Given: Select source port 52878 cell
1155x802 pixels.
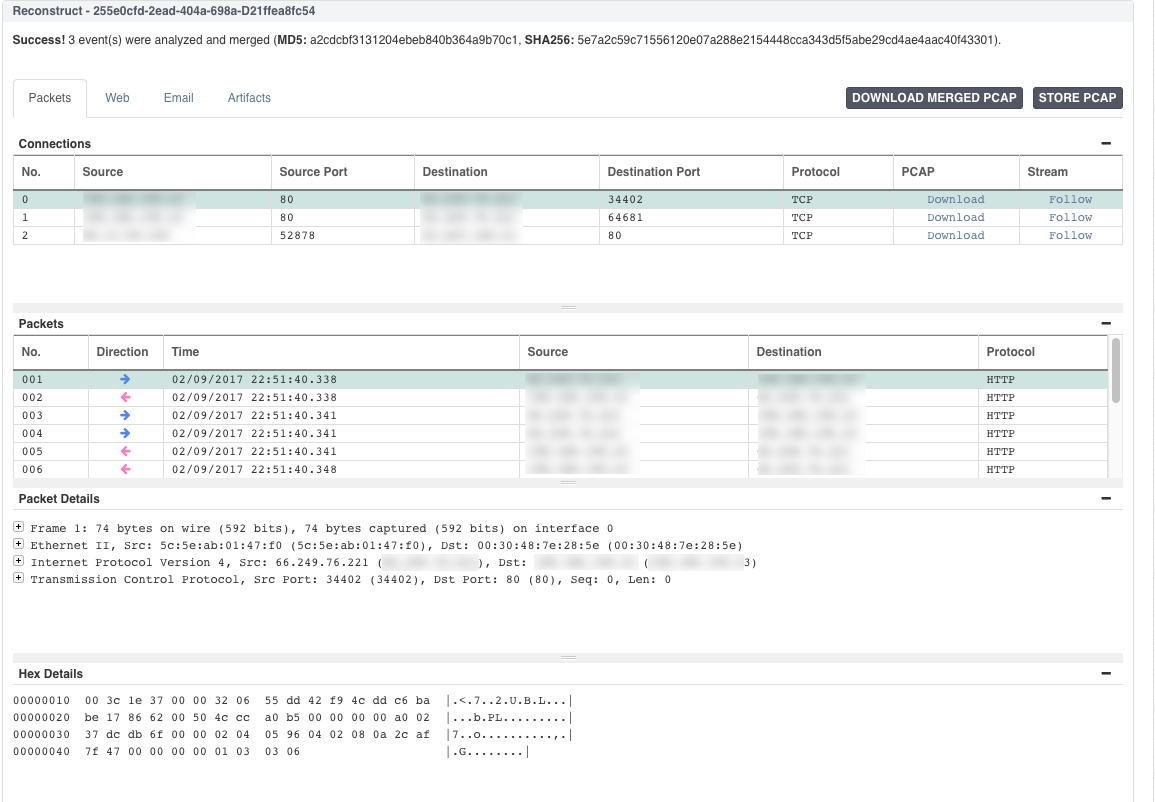Looking at the screenshot, I should [343, 236].
